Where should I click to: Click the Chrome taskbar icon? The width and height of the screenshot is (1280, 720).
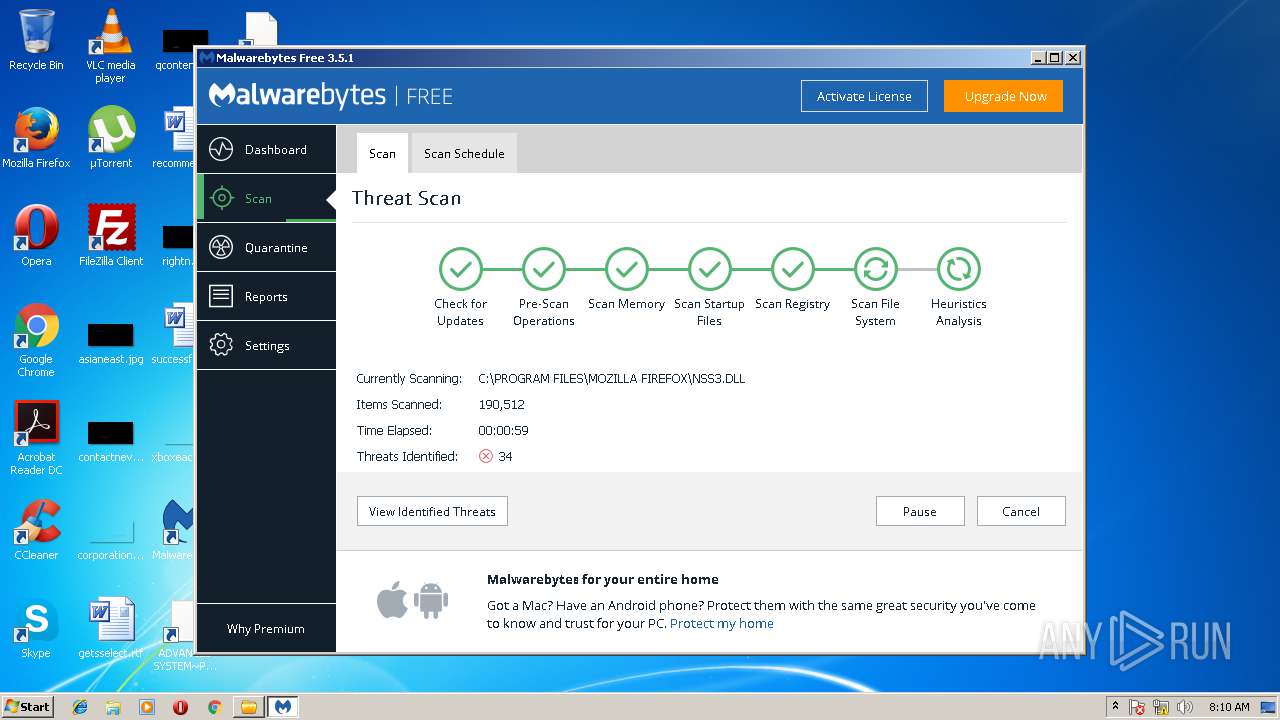(x=214, y=707)
